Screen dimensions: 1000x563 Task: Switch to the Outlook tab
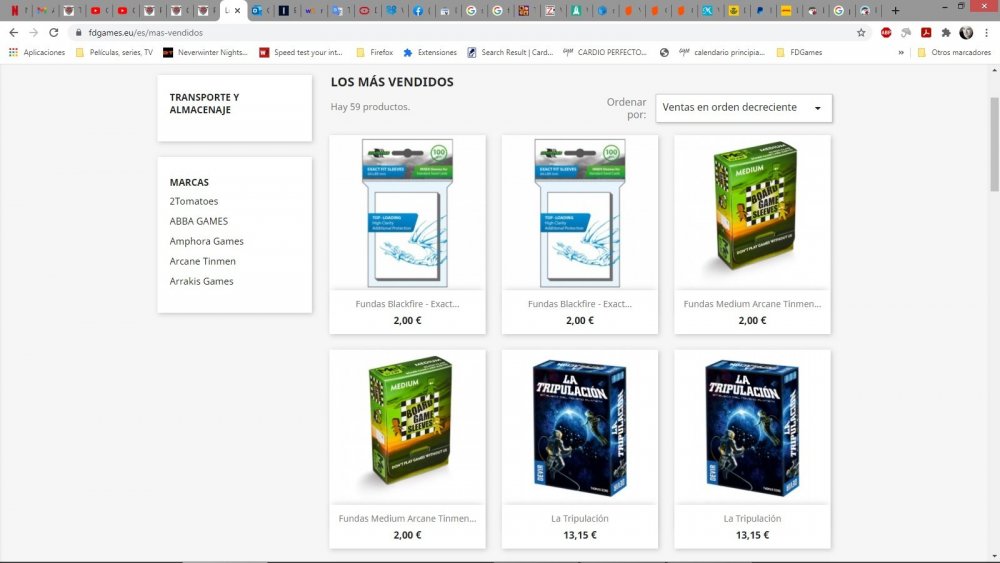point(256,10)
